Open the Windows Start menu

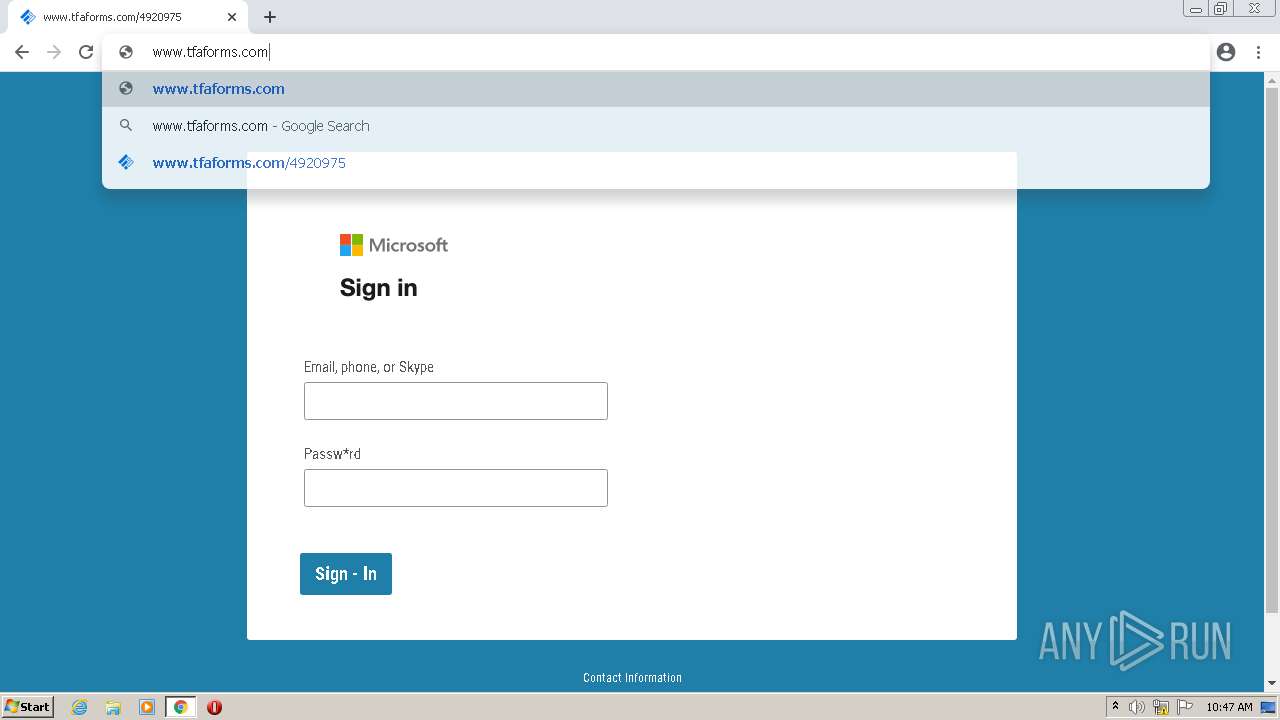[28, 707]
